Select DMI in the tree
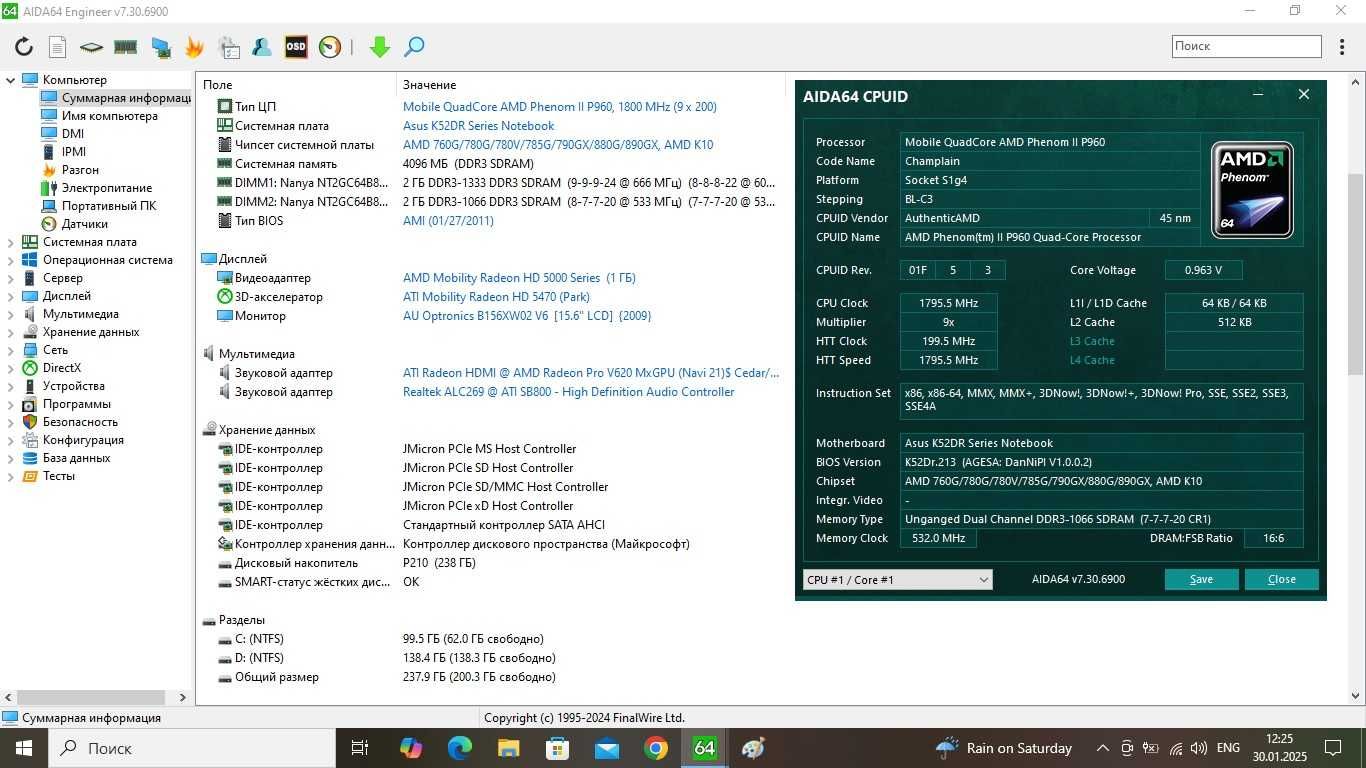The image size is (1366, 768). (x=73, y=134)
